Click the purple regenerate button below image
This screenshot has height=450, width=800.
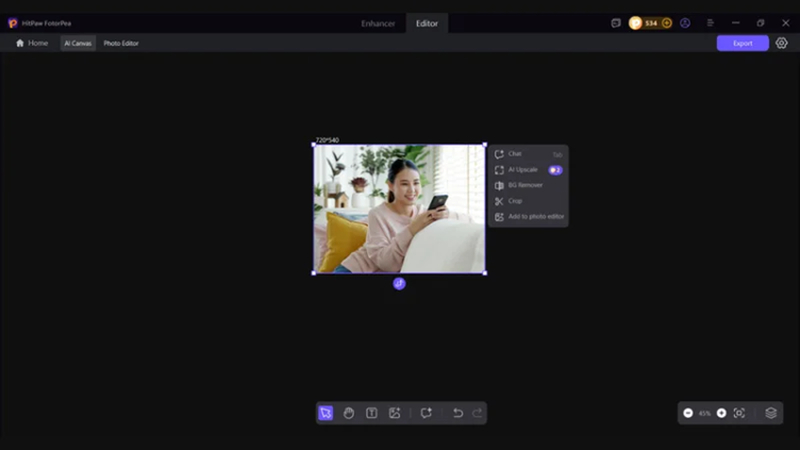(x=399, y=284)
